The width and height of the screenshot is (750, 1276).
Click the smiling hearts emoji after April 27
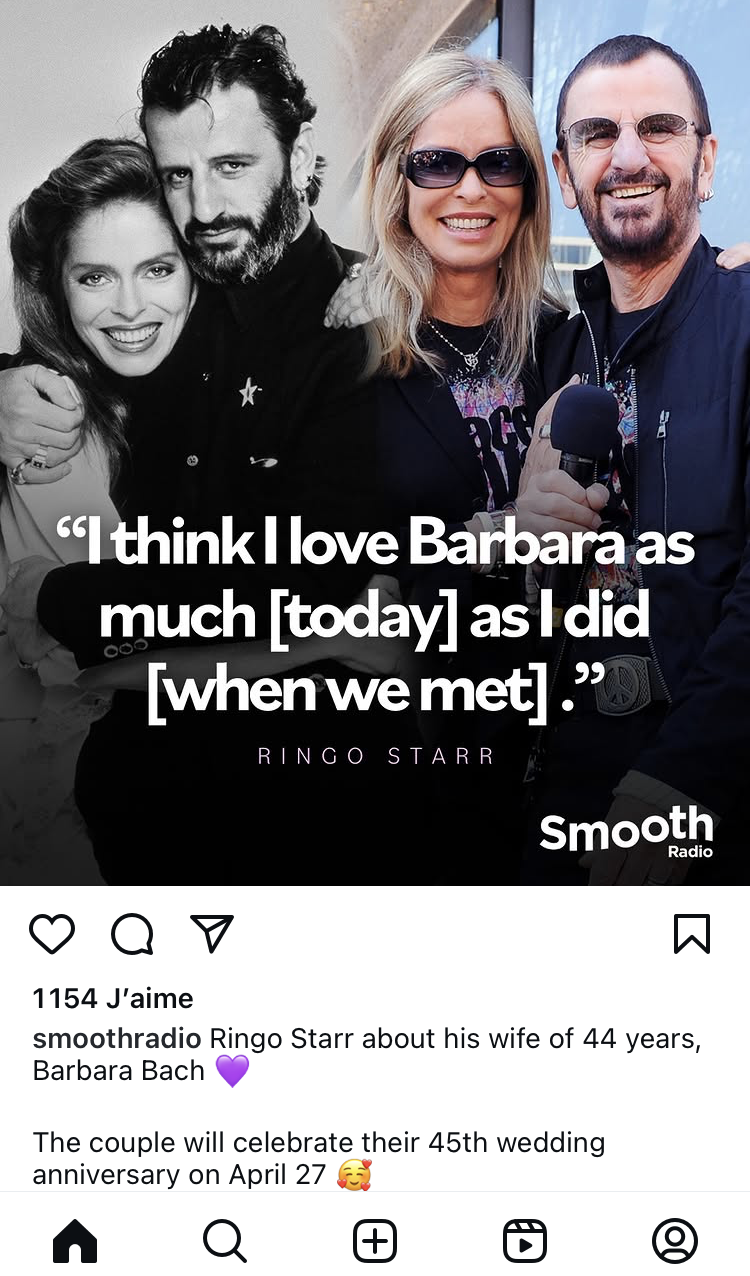point(354,1174)
